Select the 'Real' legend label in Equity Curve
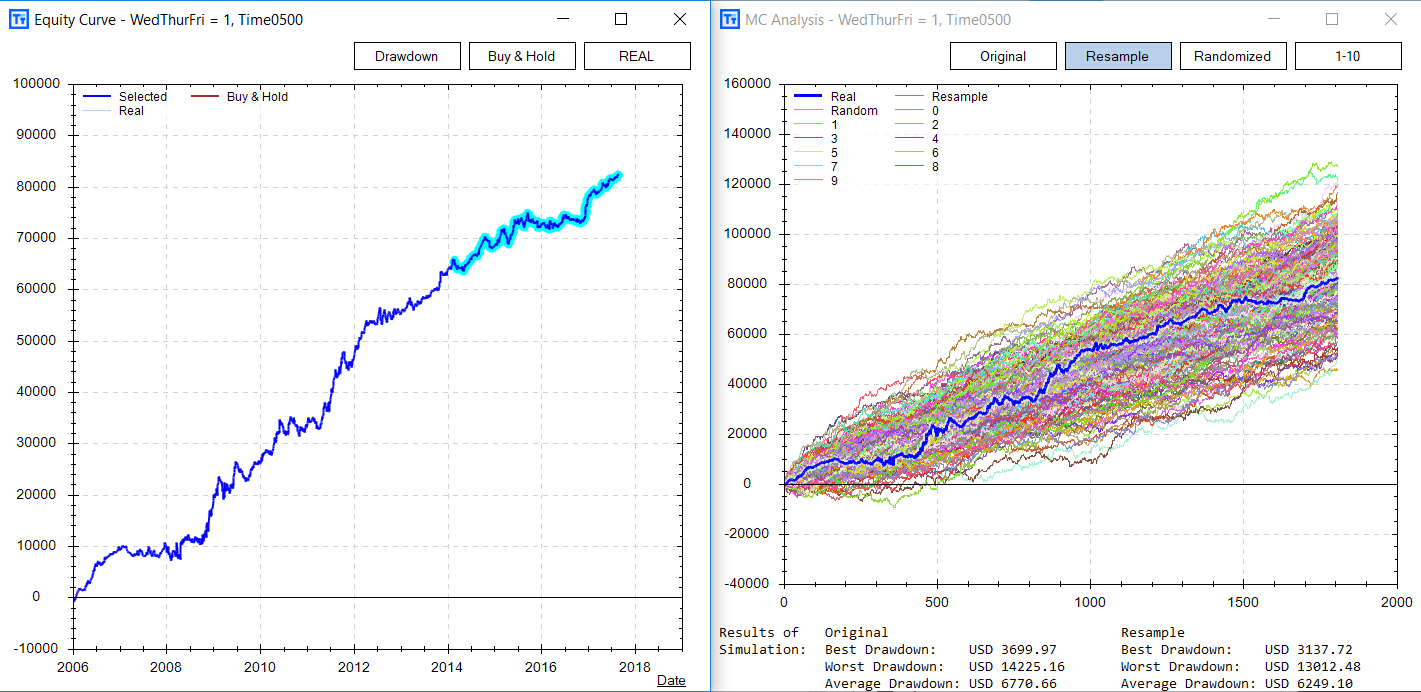This screenshot has width=1421, height=692. (131, 111)
